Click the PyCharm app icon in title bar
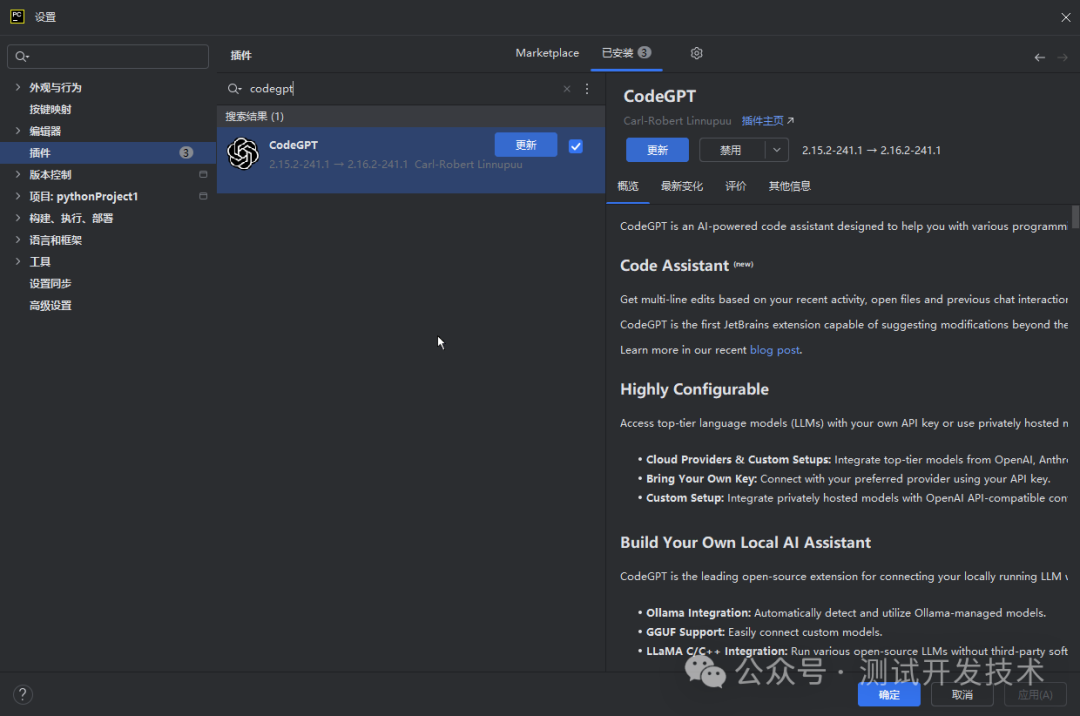Viewport: 1080px width, 716px height. click(x=17, y=17)
